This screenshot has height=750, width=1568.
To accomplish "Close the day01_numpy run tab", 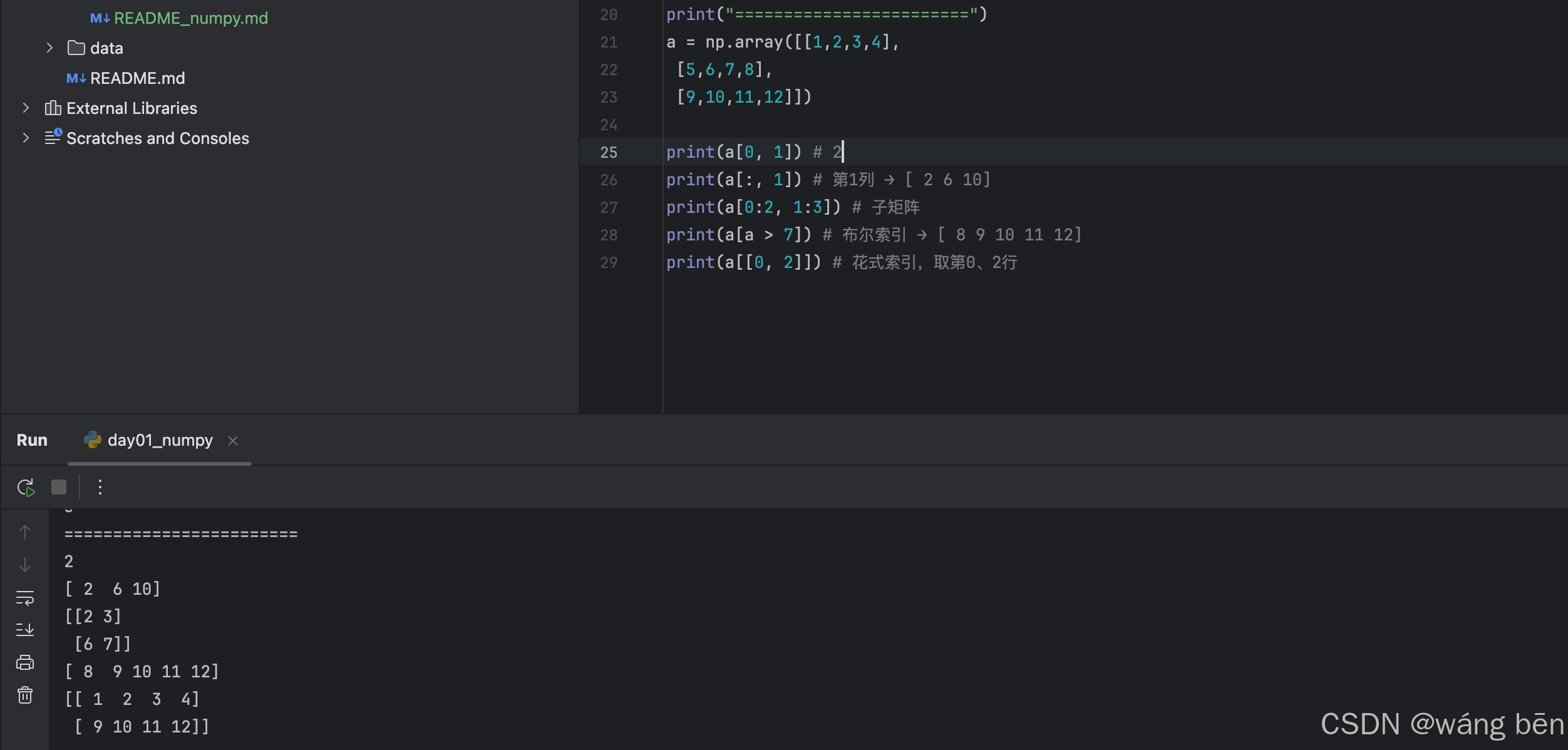I will (x=233, y=441).
